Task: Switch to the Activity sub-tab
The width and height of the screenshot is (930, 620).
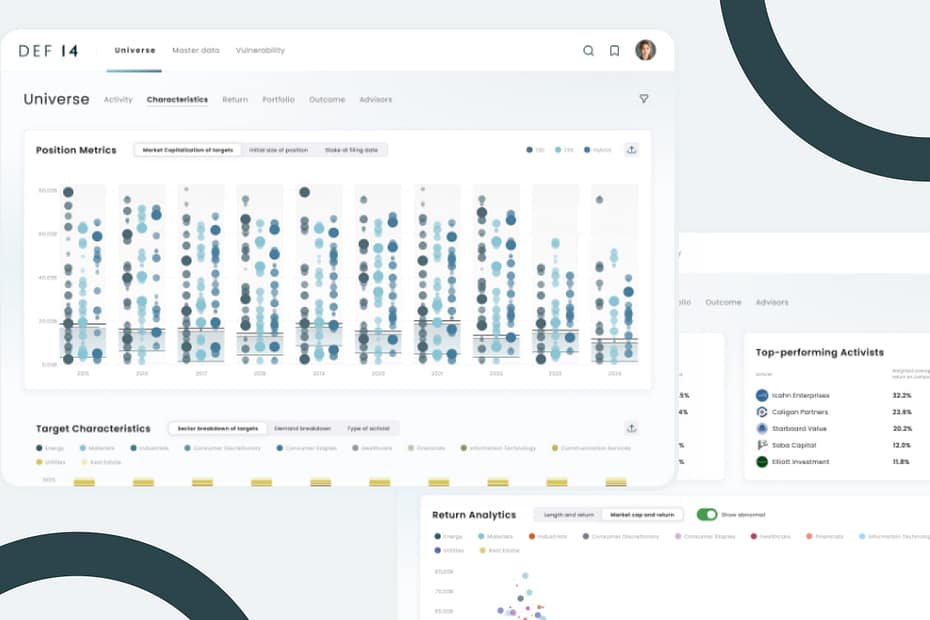Action: point(118,100)
